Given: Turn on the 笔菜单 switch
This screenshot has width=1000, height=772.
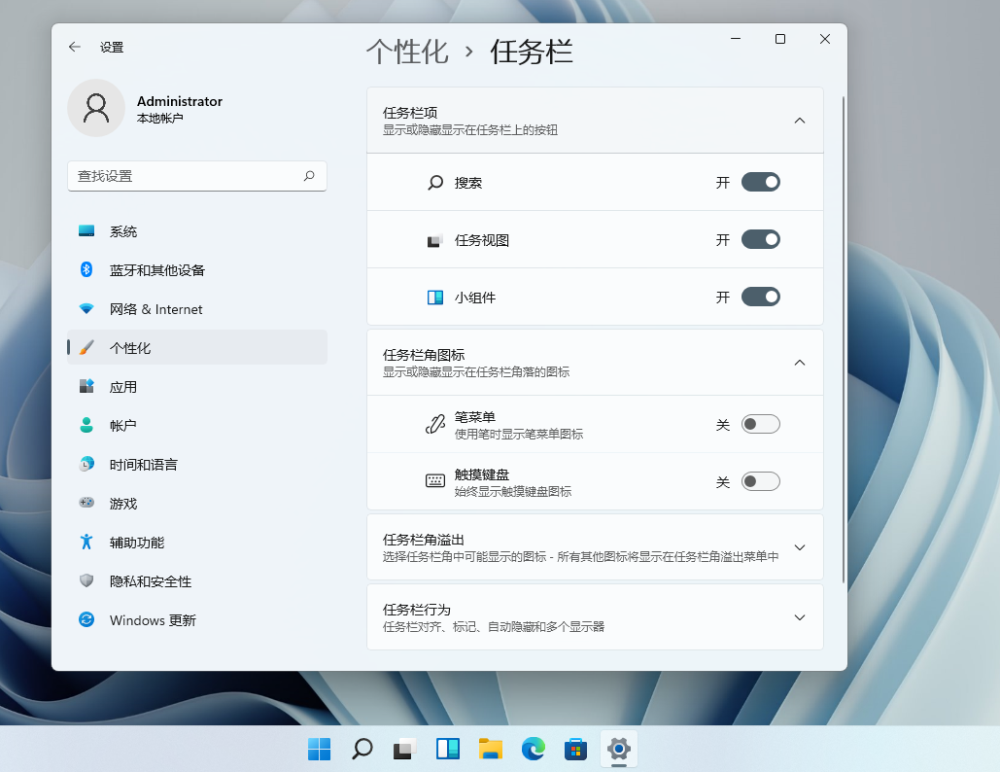Looking at the screenshot, I should coord(760,424).
